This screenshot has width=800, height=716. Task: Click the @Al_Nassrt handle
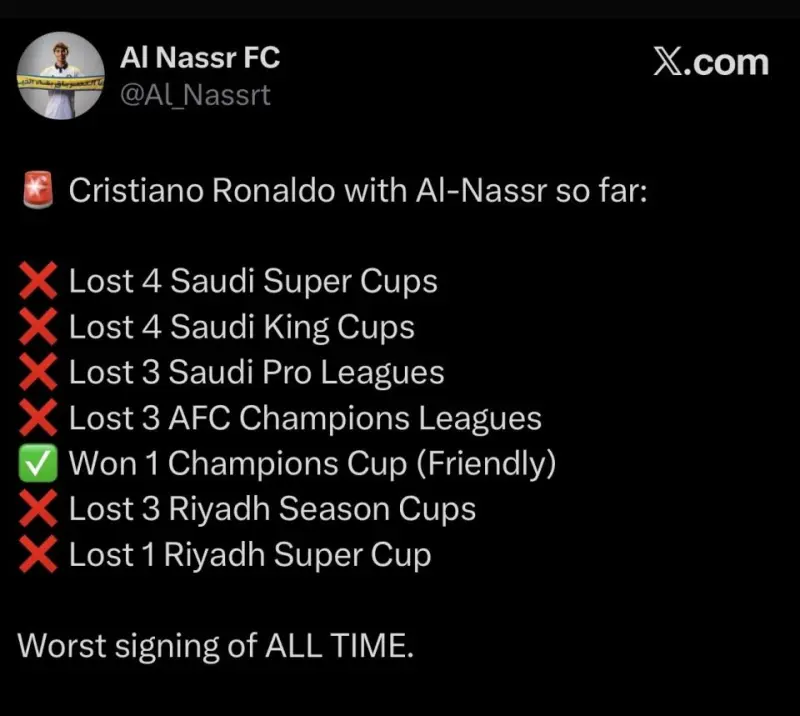pos(195,96)
